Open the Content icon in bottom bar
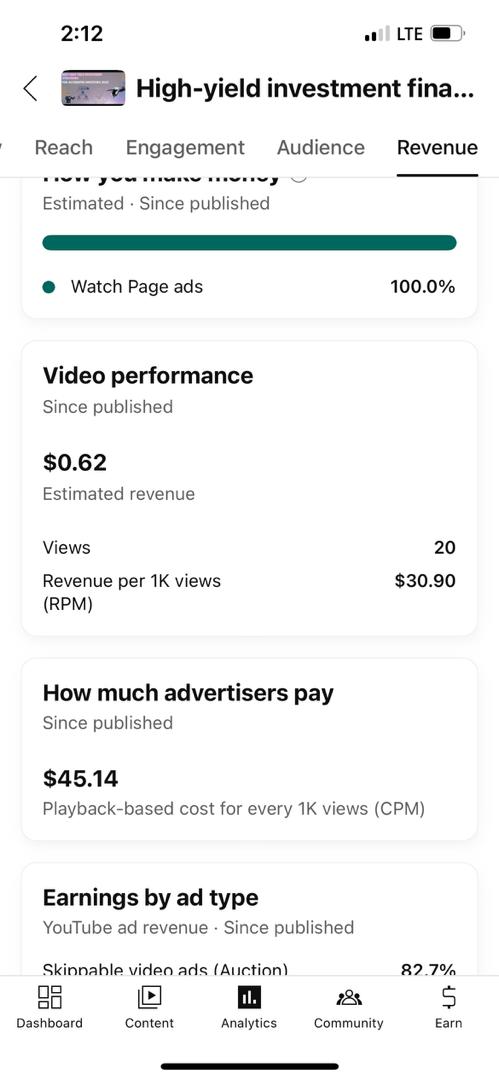This screenshot has height=1080, width=499. pos(150,997)
